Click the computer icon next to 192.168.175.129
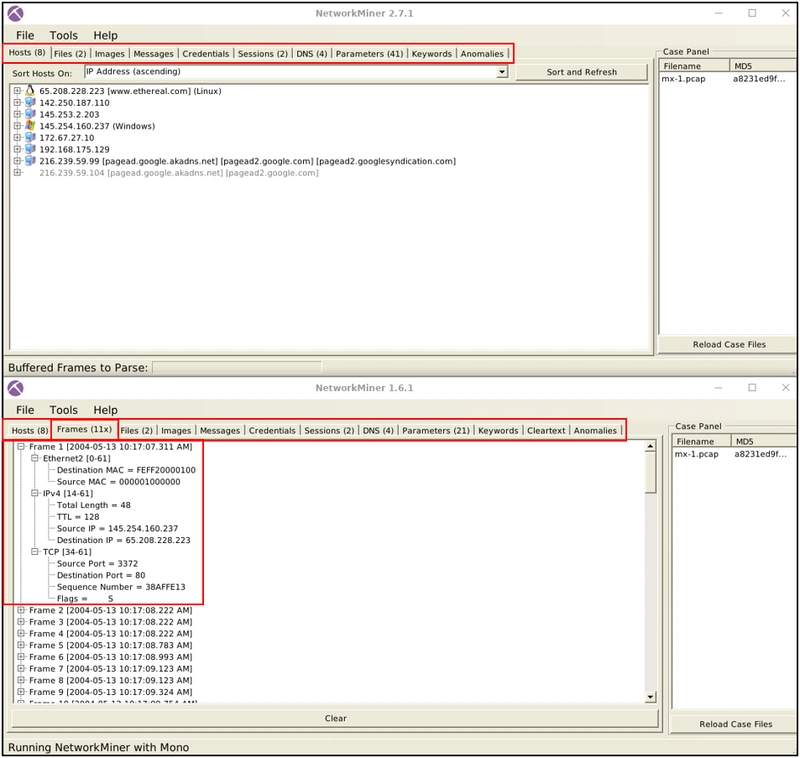Viewport: 800px width, 758px height. coord(30,149)
